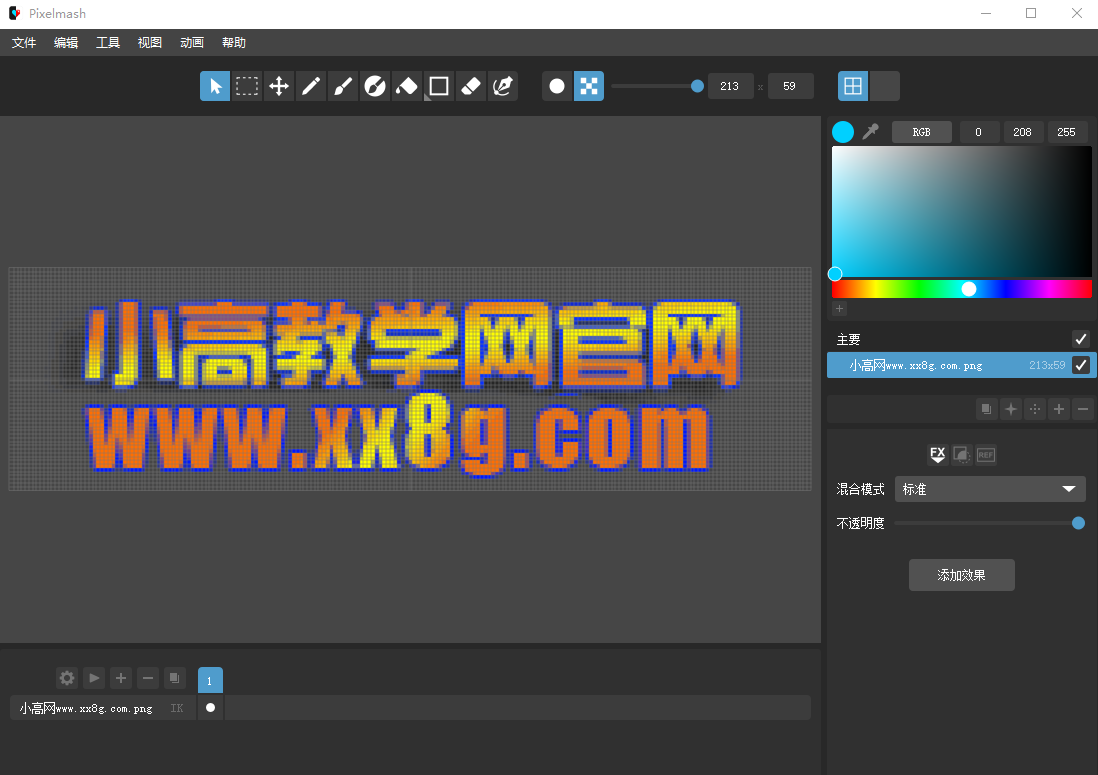Select the Pencil tool

pos(310,86)
